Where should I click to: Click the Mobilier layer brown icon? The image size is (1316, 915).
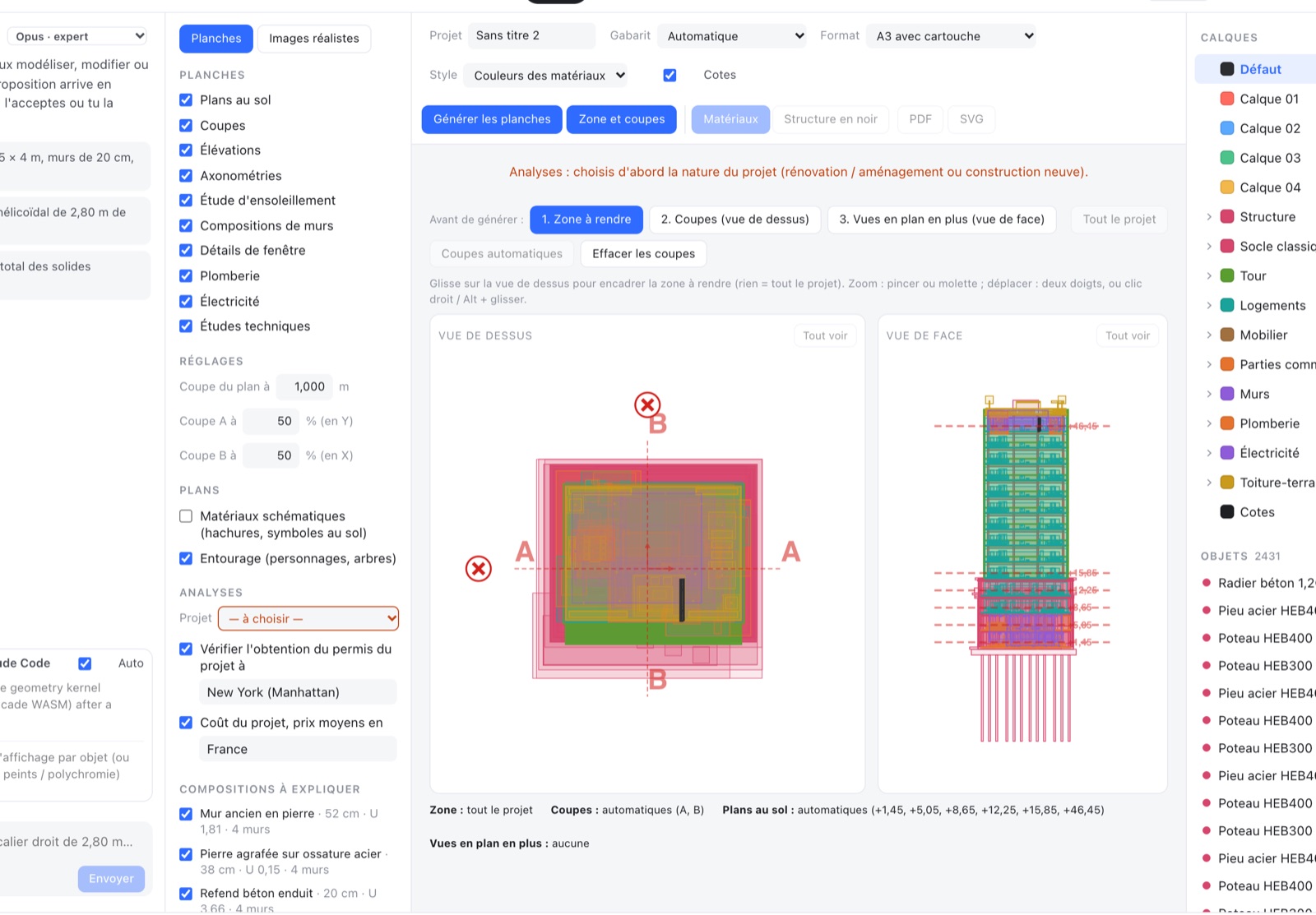1227,335
